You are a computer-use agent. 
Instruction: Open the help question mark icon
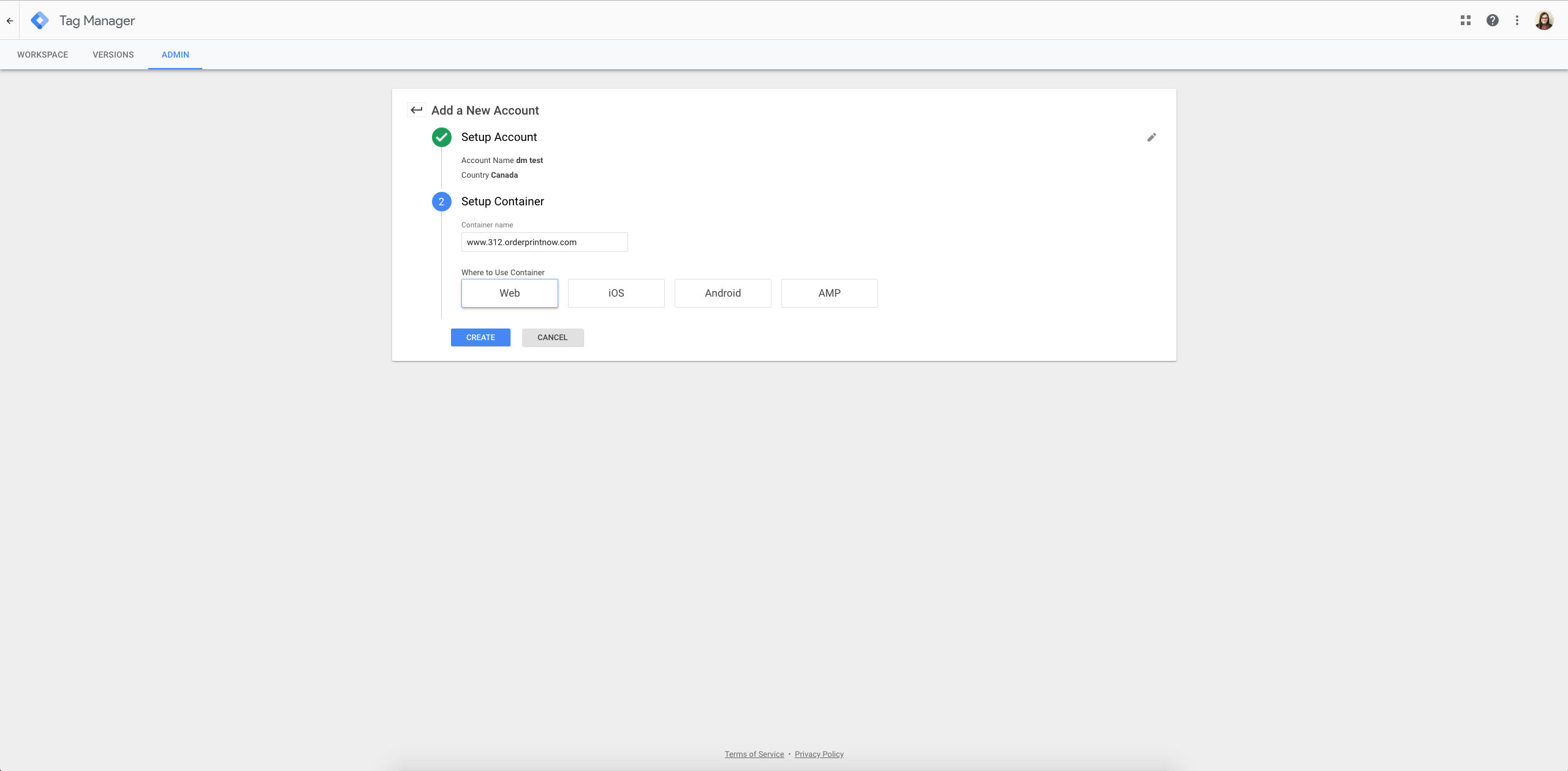pyautogui.click(x=1493, y=20)
